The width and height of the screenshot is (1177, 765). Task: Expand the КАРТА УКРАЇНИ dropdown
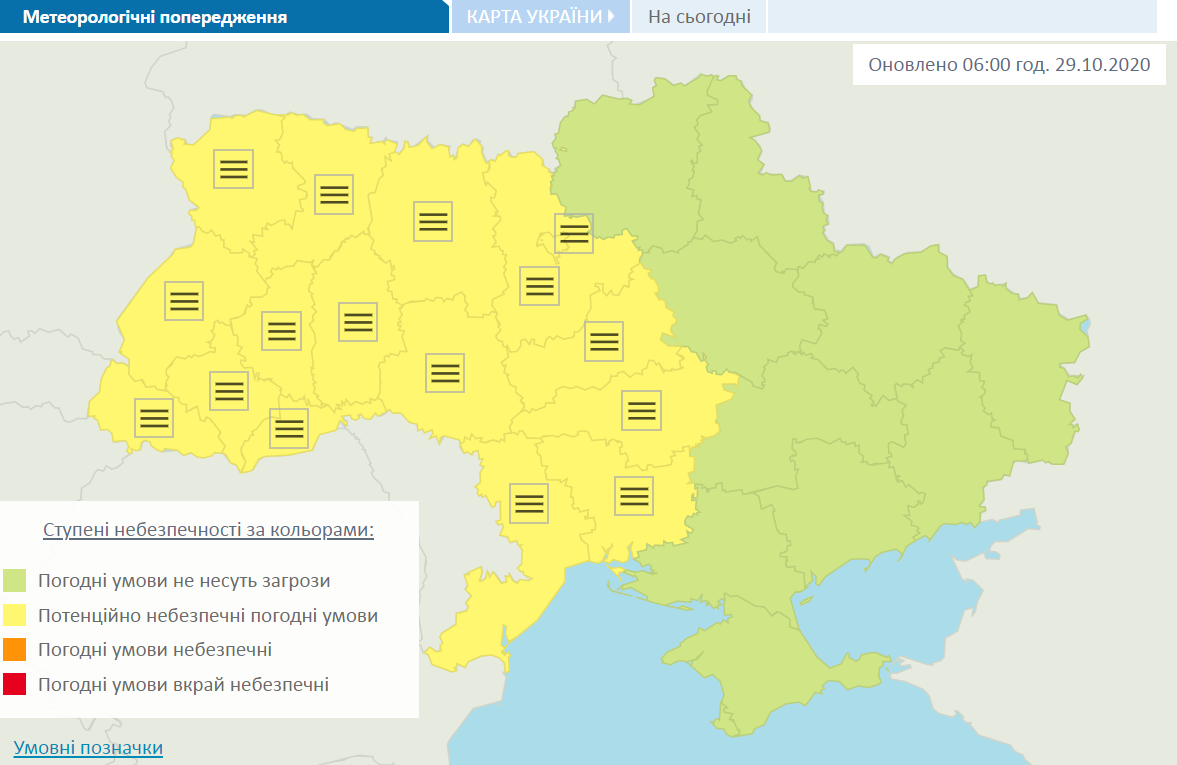[541, 16]
